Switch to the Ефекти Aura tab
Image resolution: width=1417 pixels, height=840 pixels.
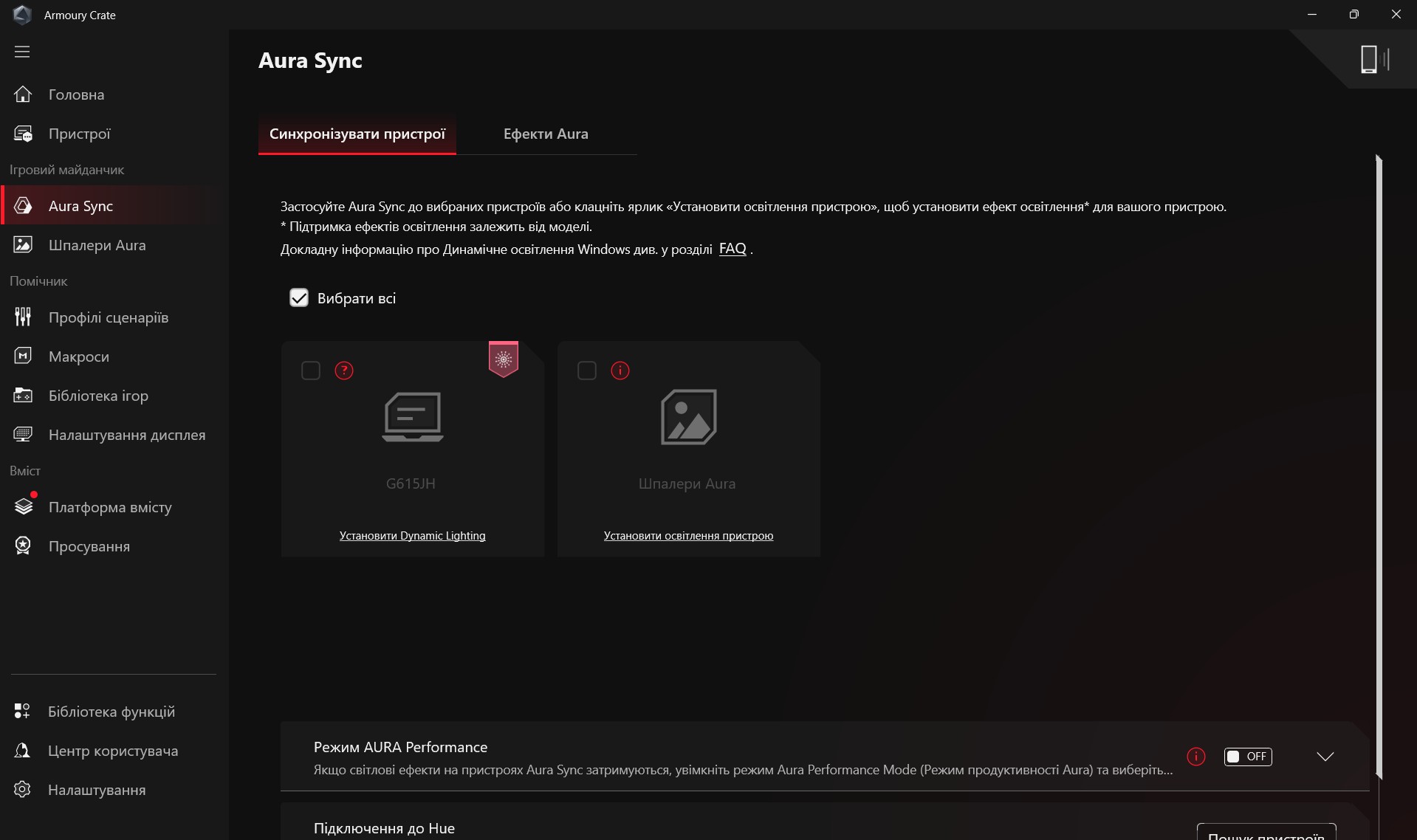point(546,134)
